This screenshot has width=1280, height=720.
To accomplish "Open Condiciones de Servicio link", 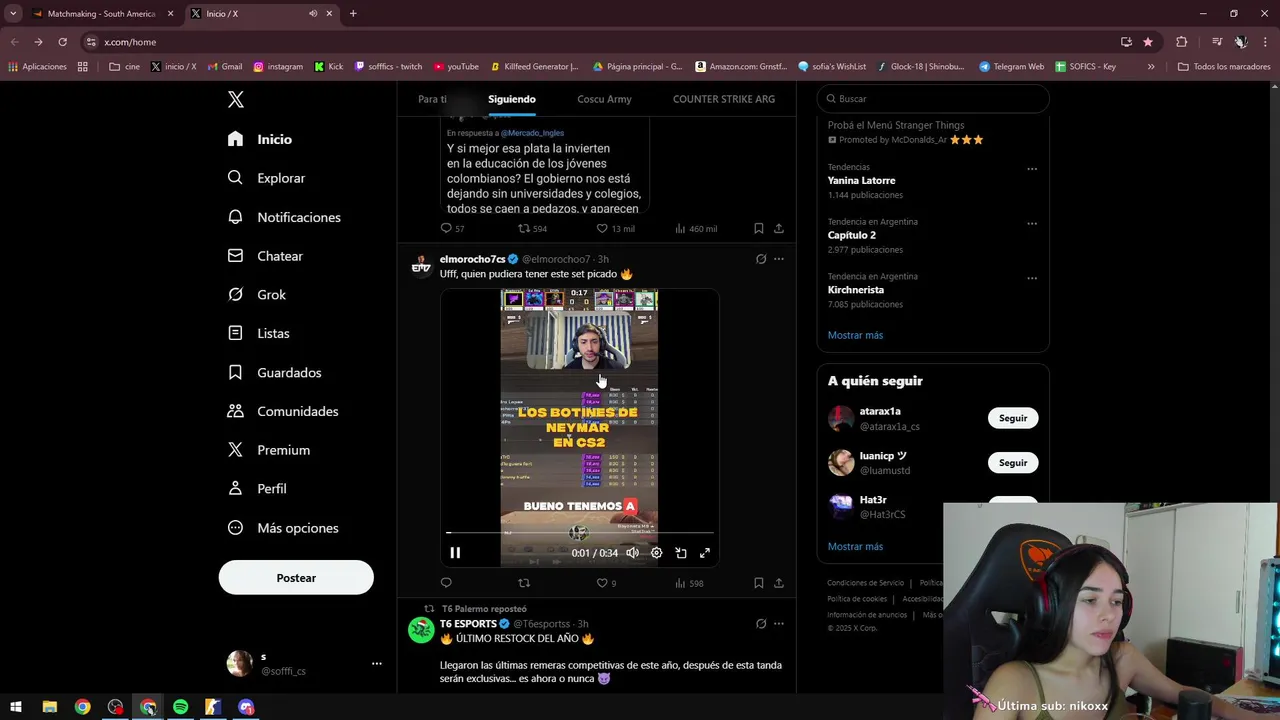I will tap(865, 583).
